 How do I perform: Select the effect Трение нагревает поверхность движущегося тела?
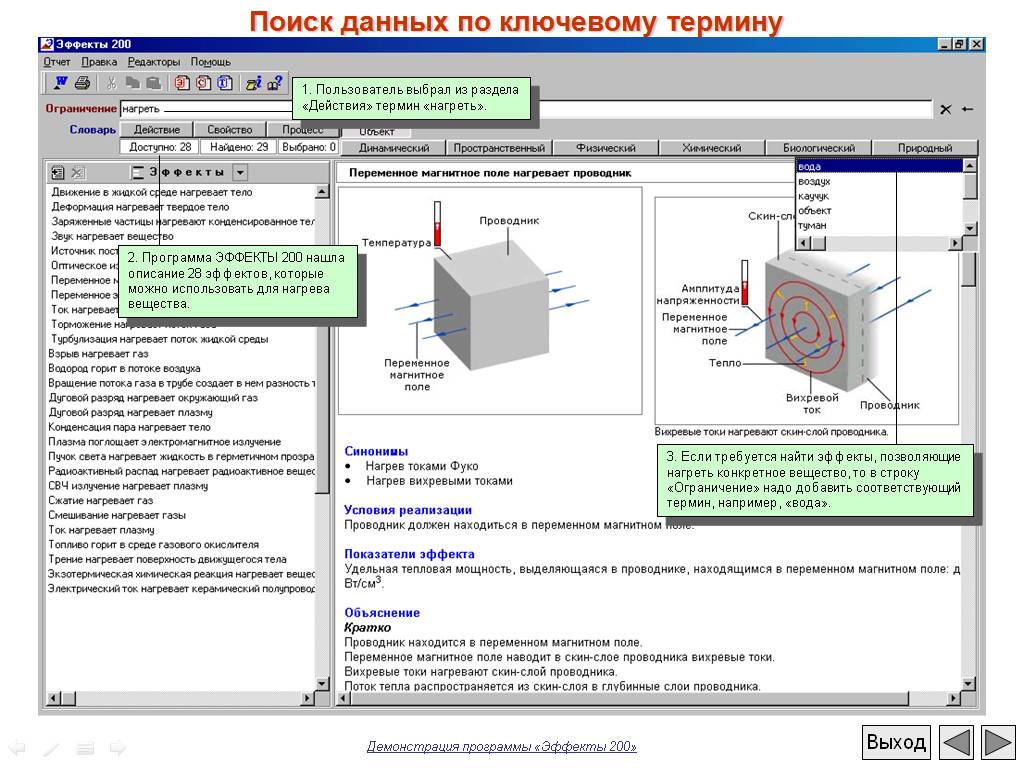coord(167,560)
